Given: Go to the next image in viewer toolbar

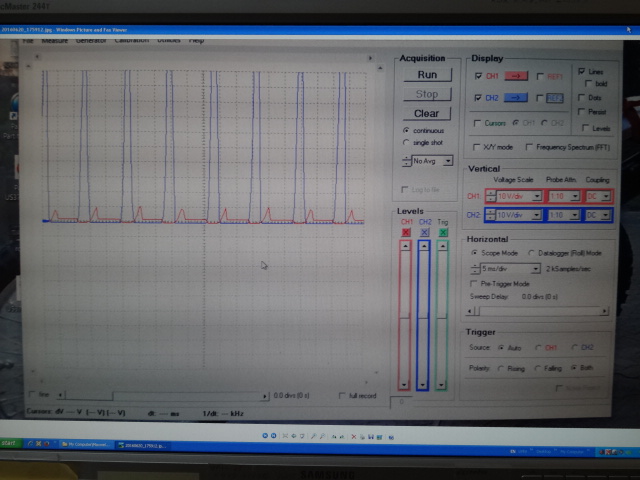Looking at the screenshot, I should tap(273, 436).
